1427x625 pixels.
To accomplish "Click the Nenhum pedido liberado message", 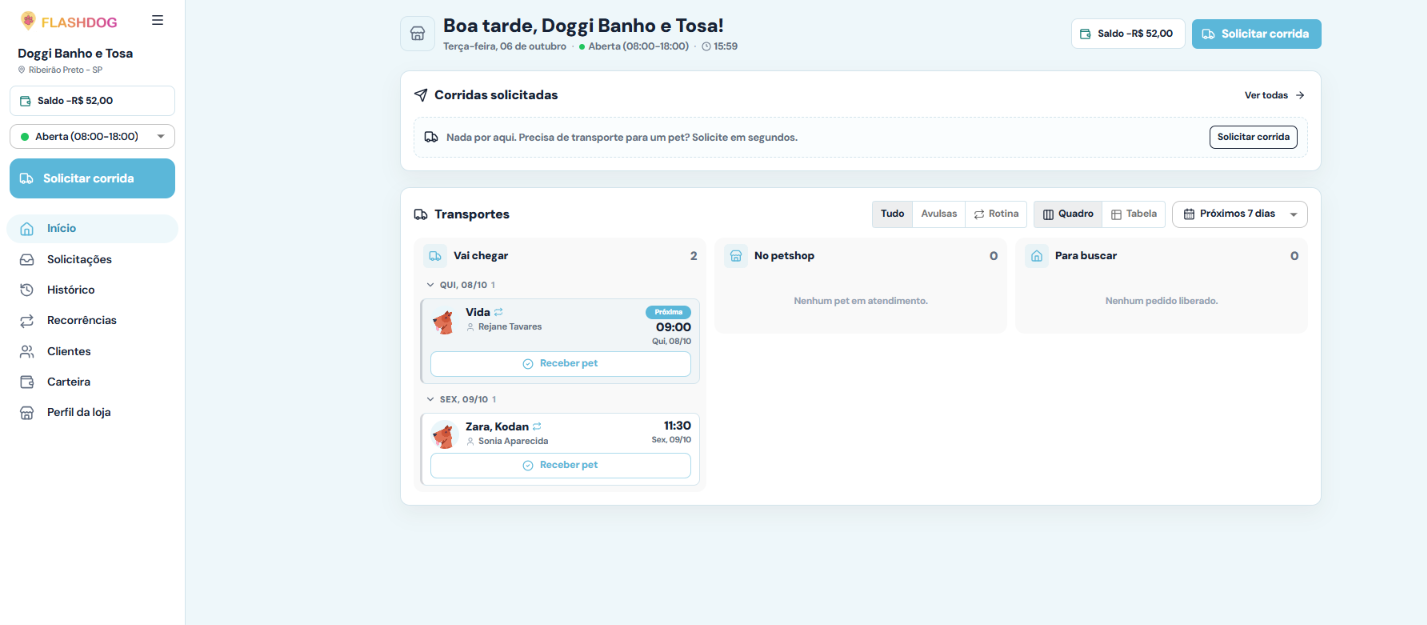I will [x=1161, y=301].
